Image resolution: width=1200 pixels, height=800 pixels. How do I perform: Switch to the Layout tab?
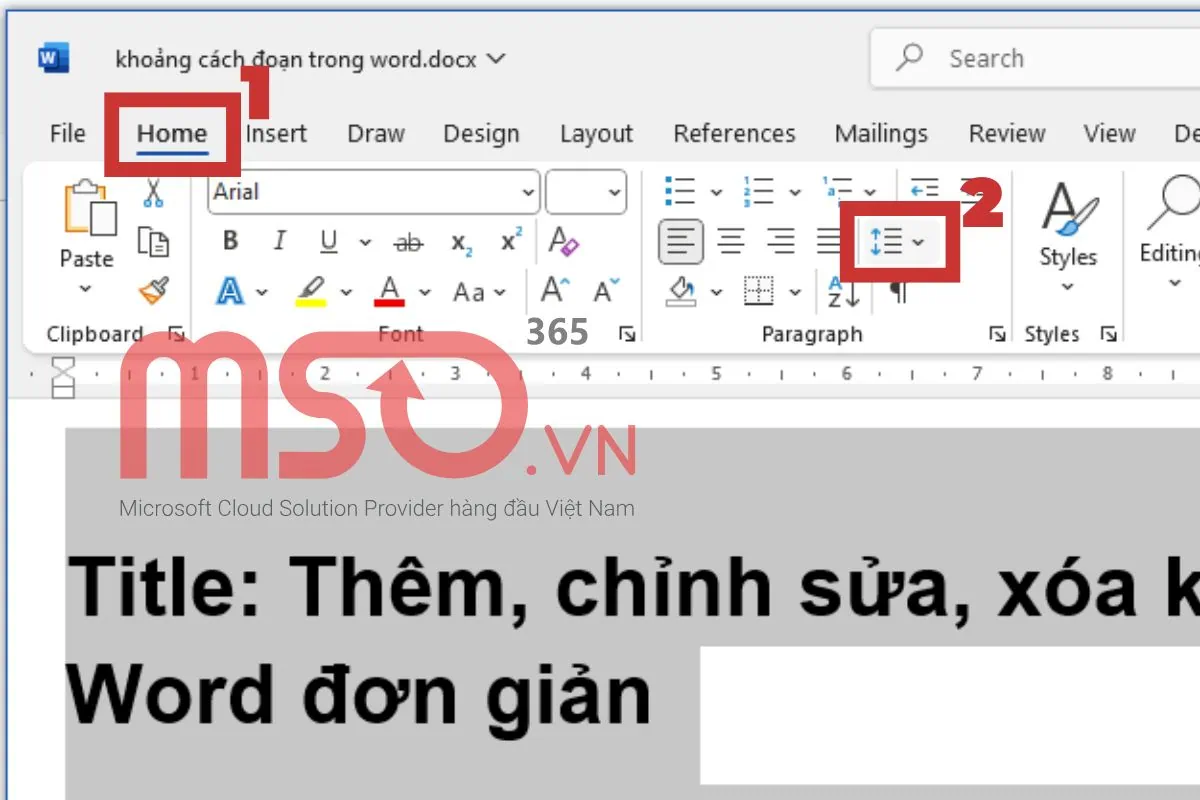596,134
